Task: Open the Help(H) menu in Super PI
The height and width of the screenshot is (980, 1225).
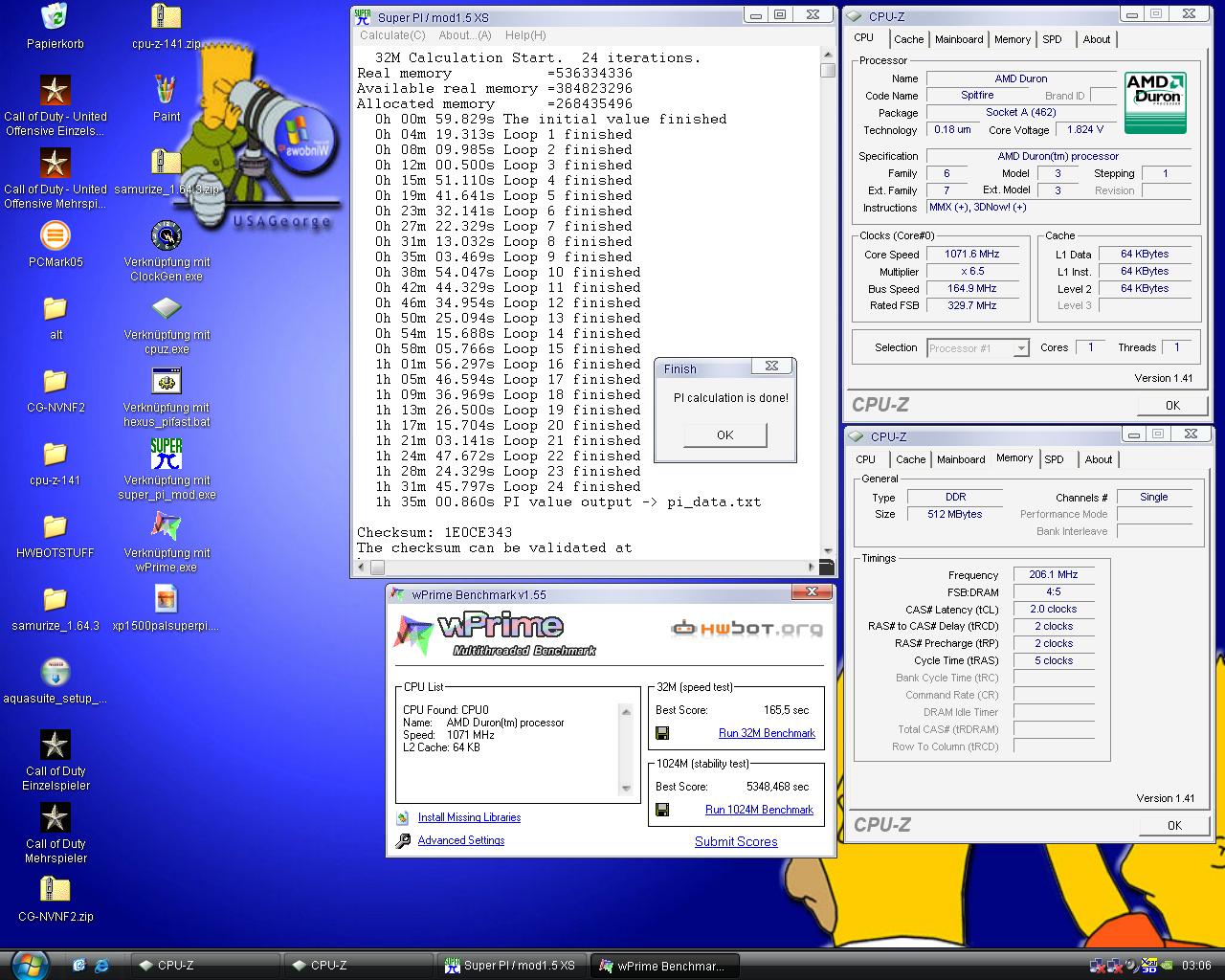Action: coord(525,35)
